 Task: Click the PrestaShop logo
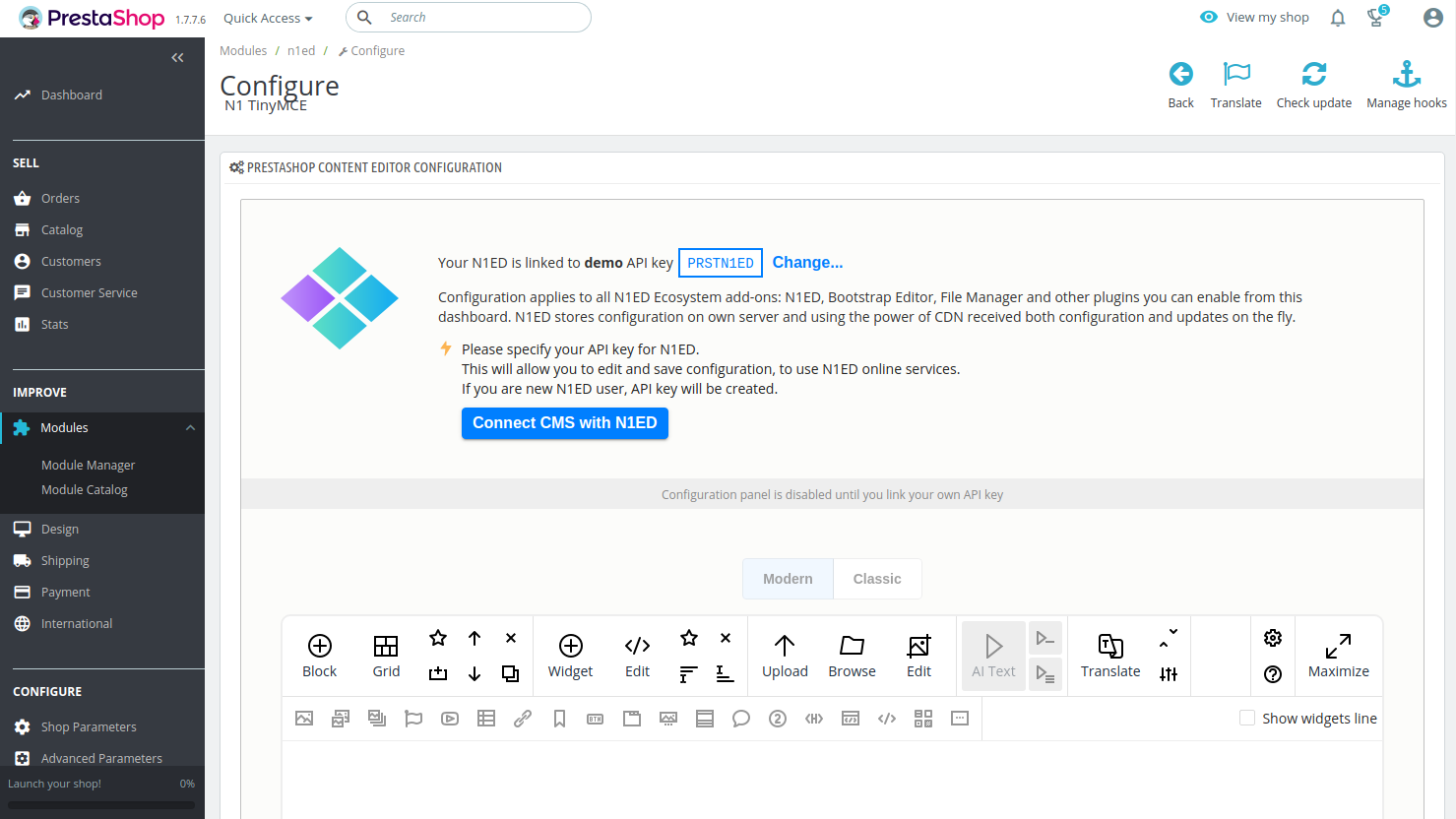[92, 18]
